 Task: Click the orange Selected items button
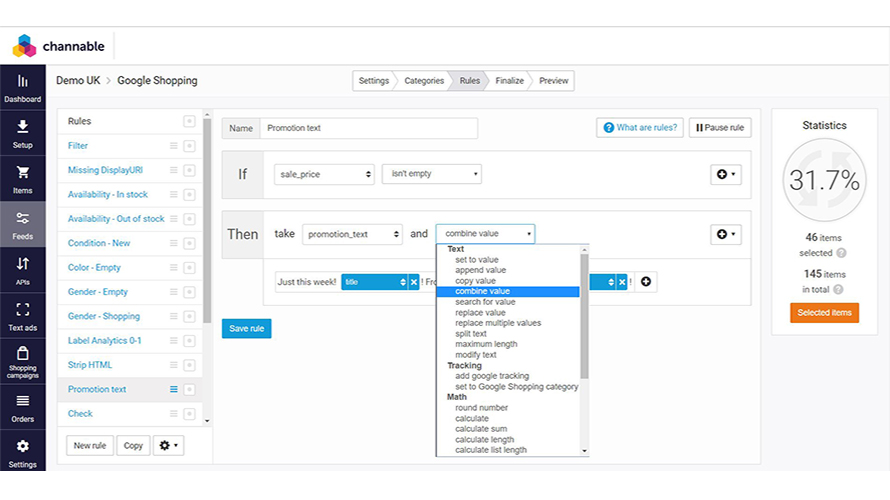pos(824,313)
